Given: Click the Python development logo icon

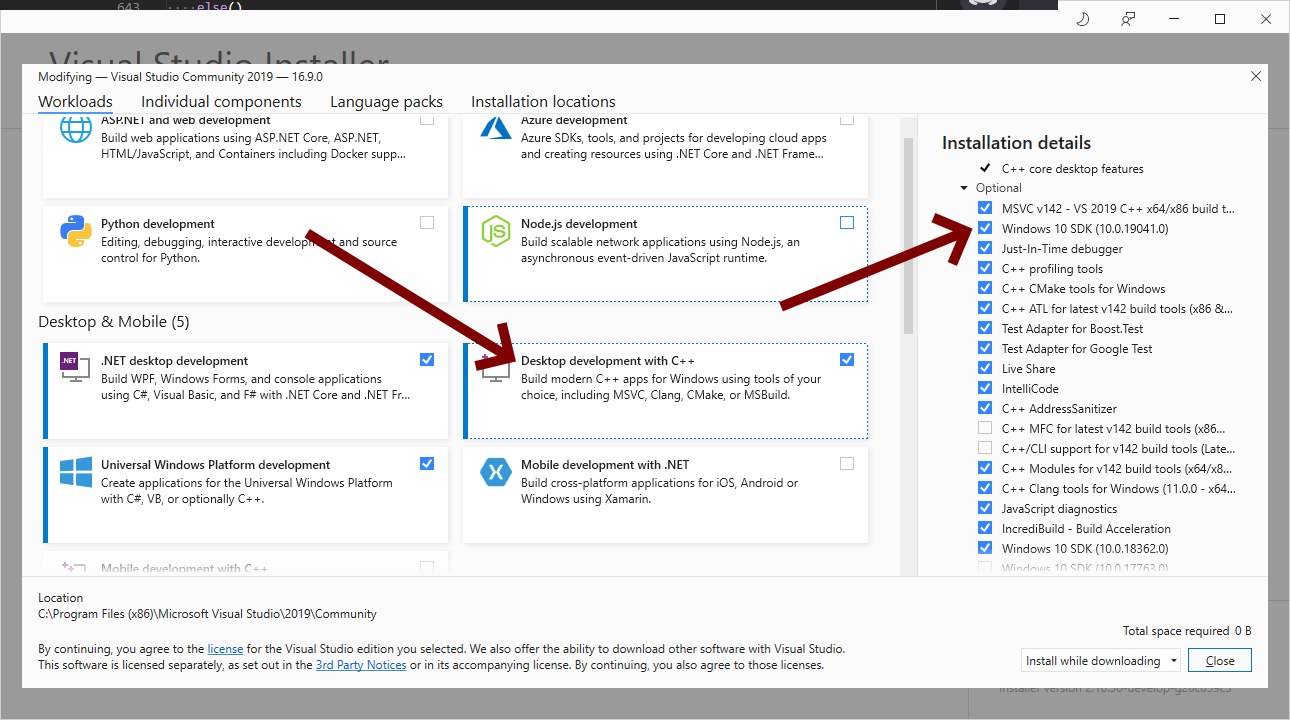Looking at the screenshot, I should (x=76, y=231).
